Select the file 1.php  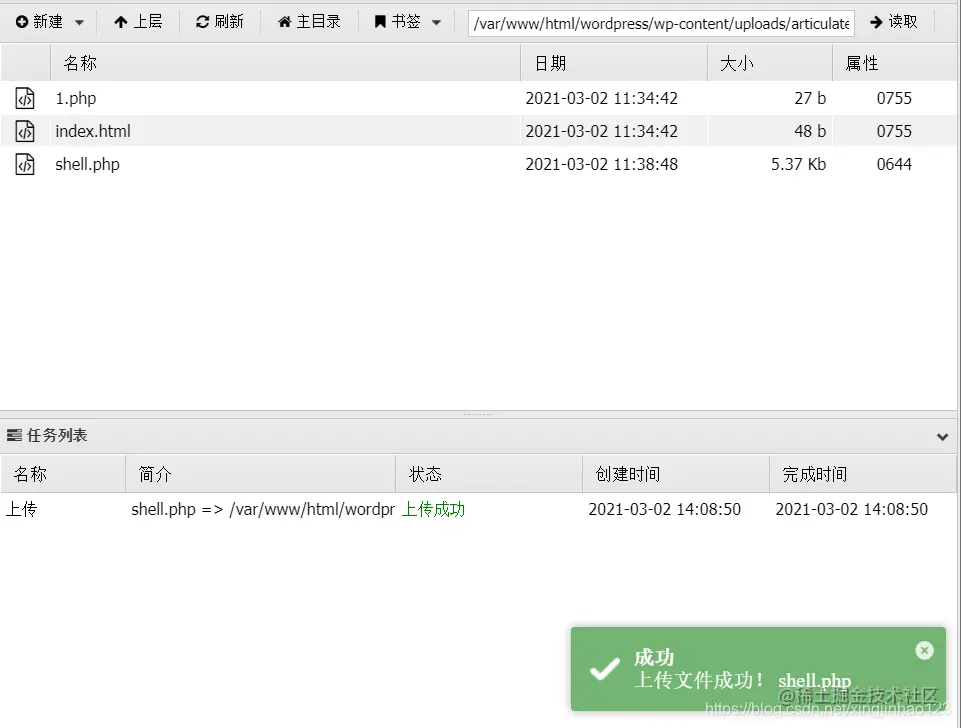coord(76,98)
